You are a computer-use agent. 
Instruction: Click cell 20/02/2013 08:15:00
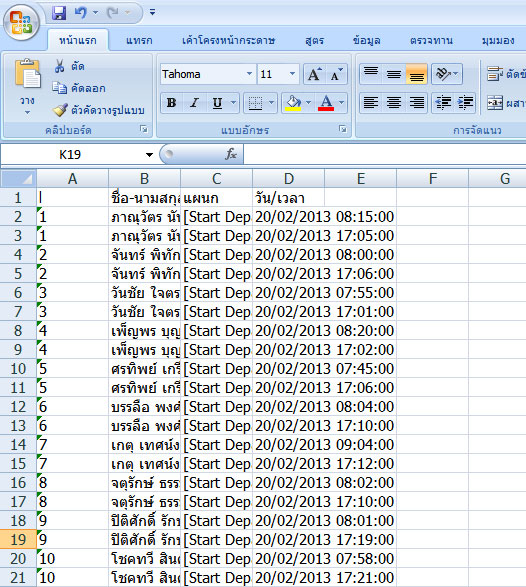click(324, 217)
